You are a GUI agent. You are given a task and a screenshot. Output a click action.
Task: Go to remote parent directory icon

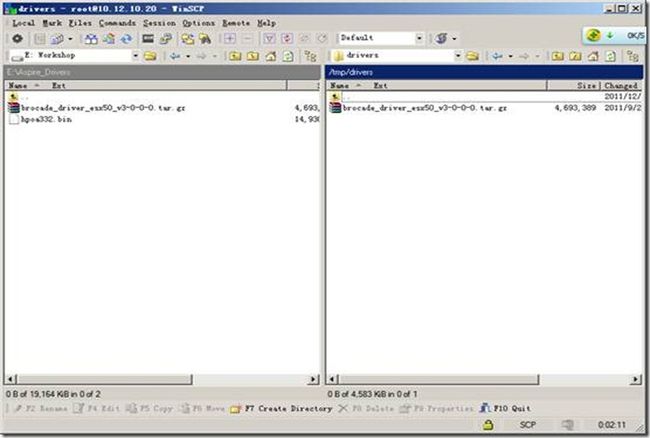558,56
